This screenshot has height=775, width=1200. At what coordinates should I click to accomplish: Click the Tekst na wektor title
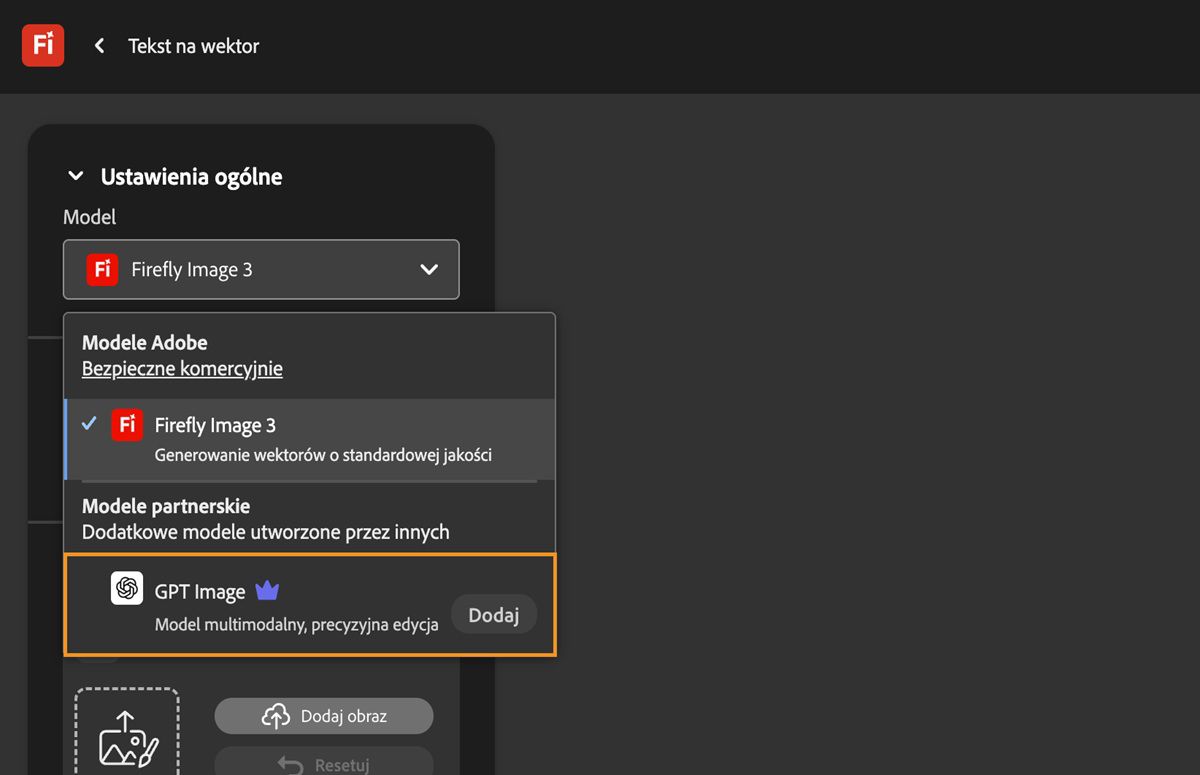(194, 46)
